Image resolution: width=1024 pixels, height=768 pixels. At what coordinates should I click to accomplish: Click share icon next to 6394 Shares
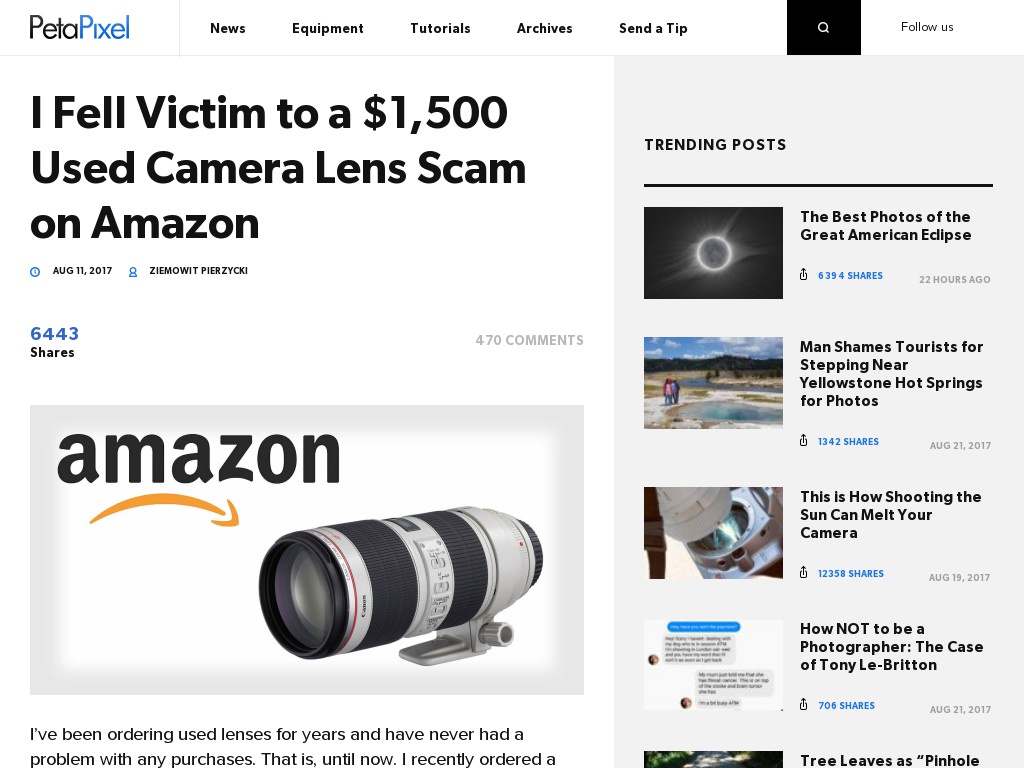804,275
